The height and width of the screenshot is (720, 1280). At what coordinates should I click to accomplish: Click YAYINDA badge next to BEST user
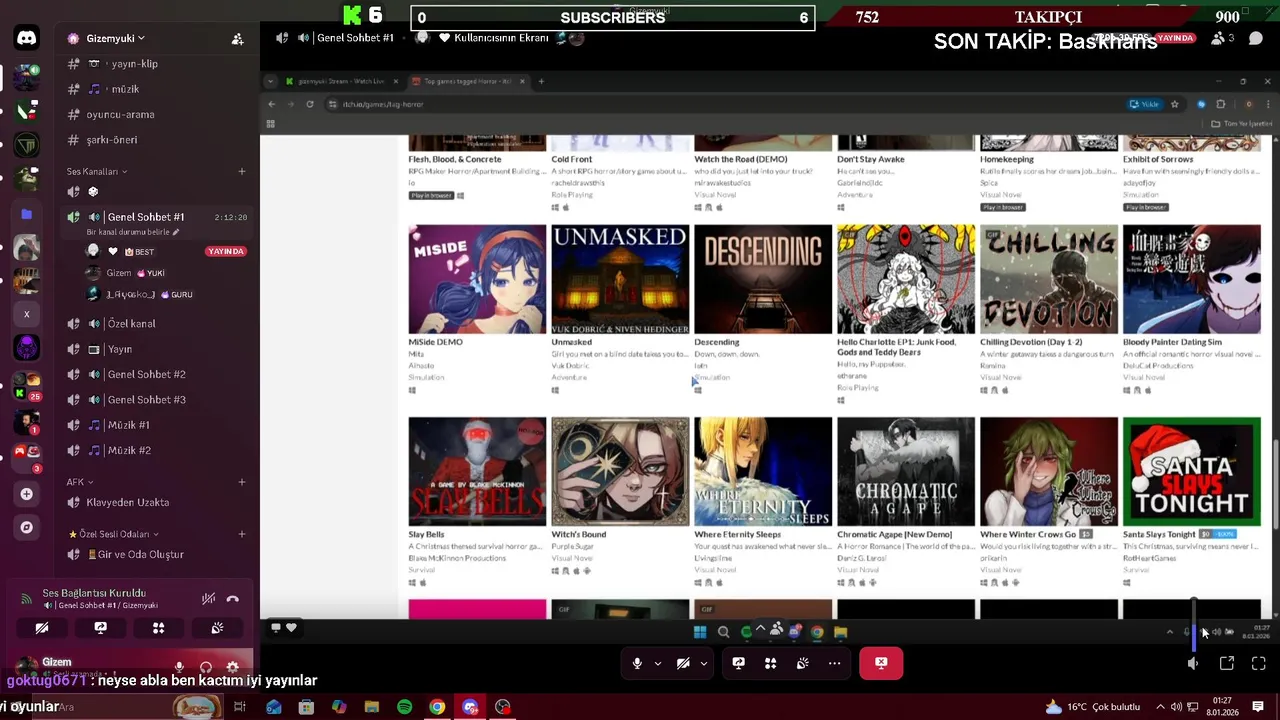click(226, 251)
